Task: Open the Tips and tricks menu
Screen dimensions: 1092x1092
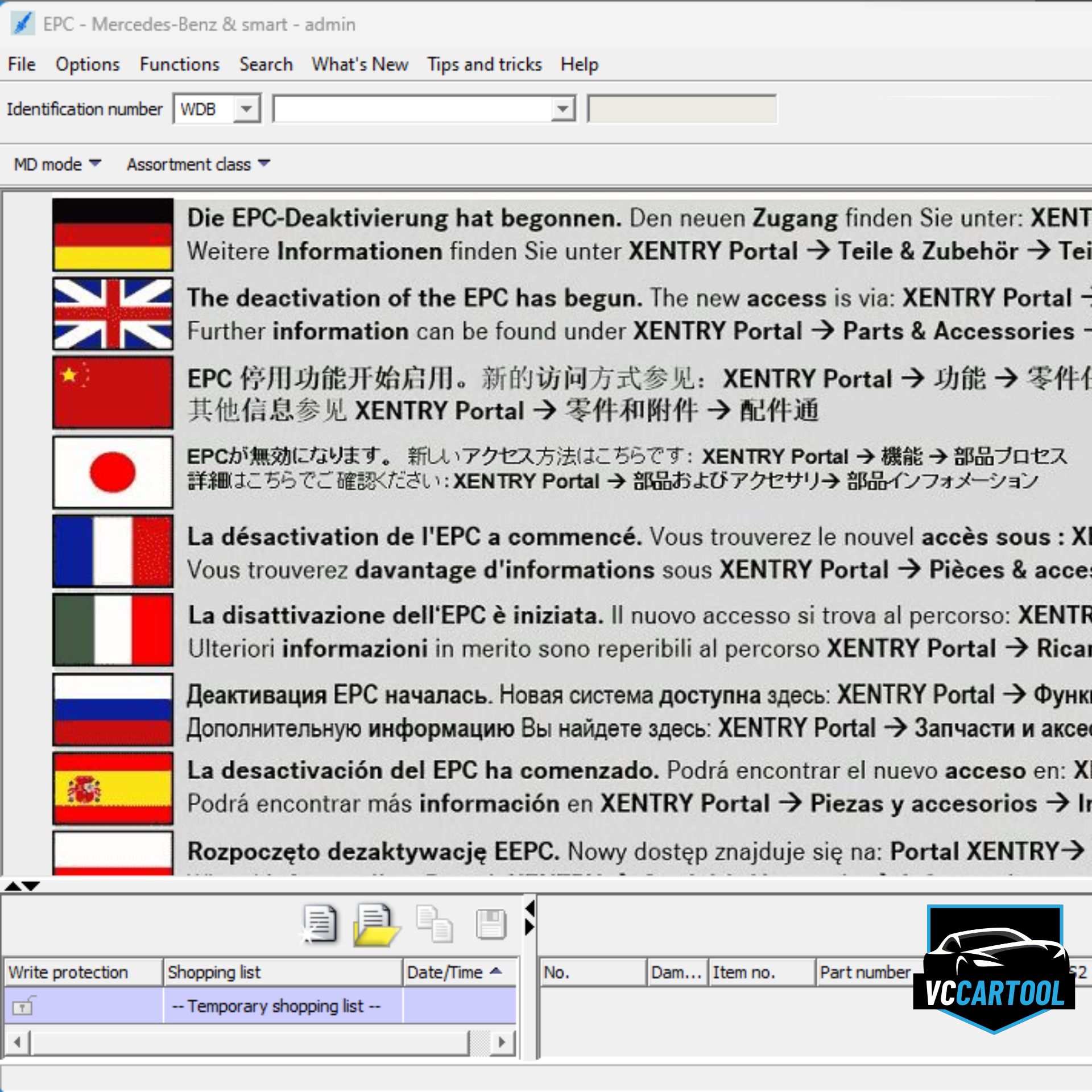Action: coord(485,64)
